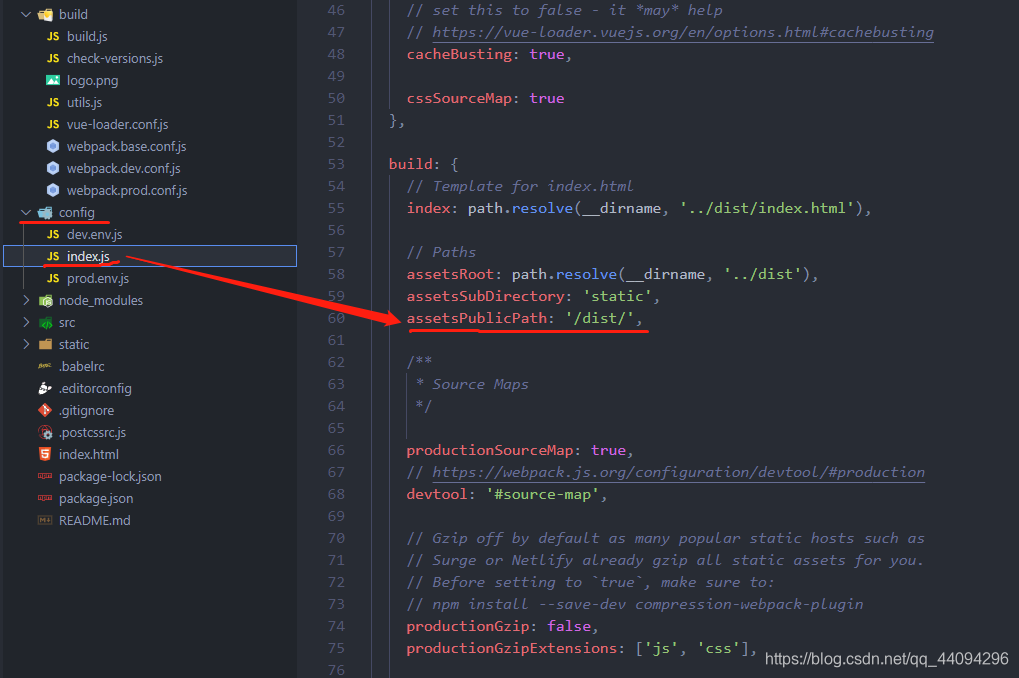Click the node_modules folder icon

coord(45,300)
